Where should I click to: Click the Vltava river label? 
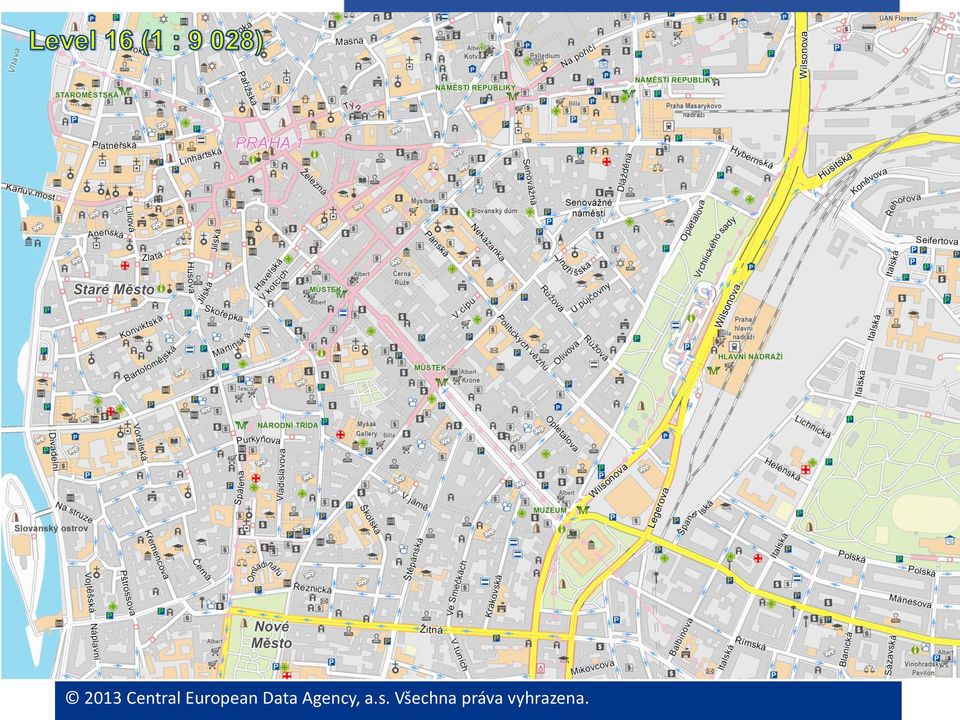pyautogui.click(x=15, y=59)
